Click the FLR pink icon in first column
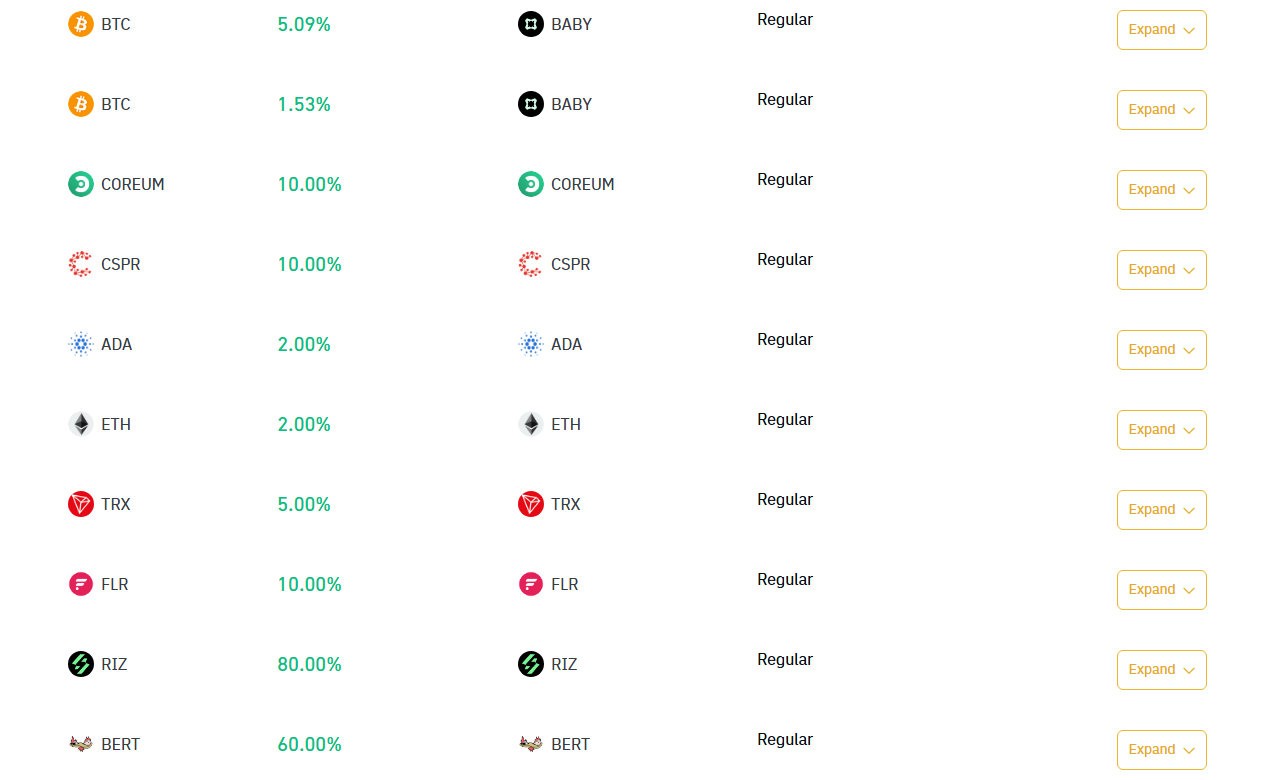 click(81, 584)
